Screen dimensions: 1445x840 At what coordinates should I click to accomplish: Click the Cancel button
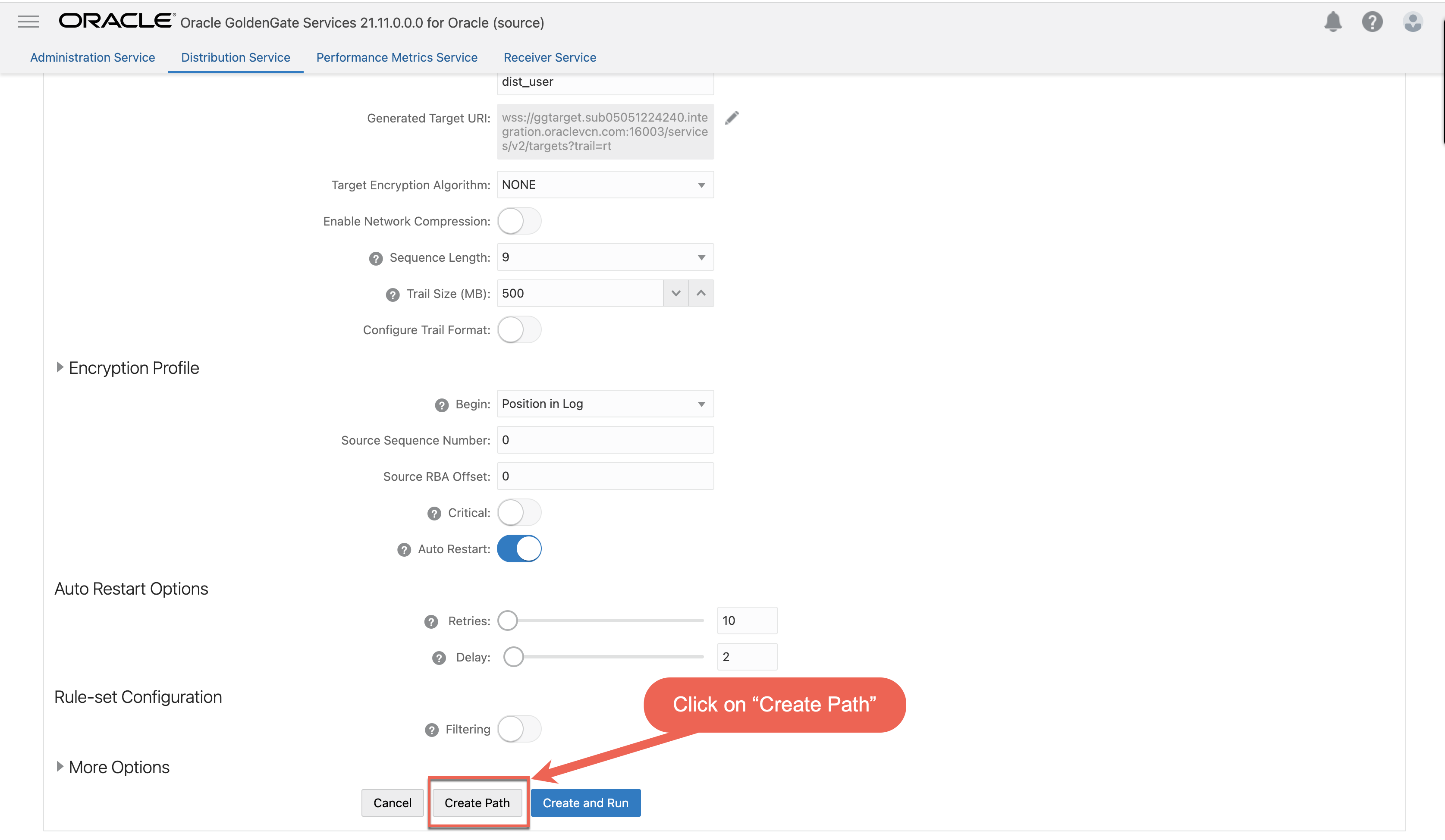tap(392, 803)
